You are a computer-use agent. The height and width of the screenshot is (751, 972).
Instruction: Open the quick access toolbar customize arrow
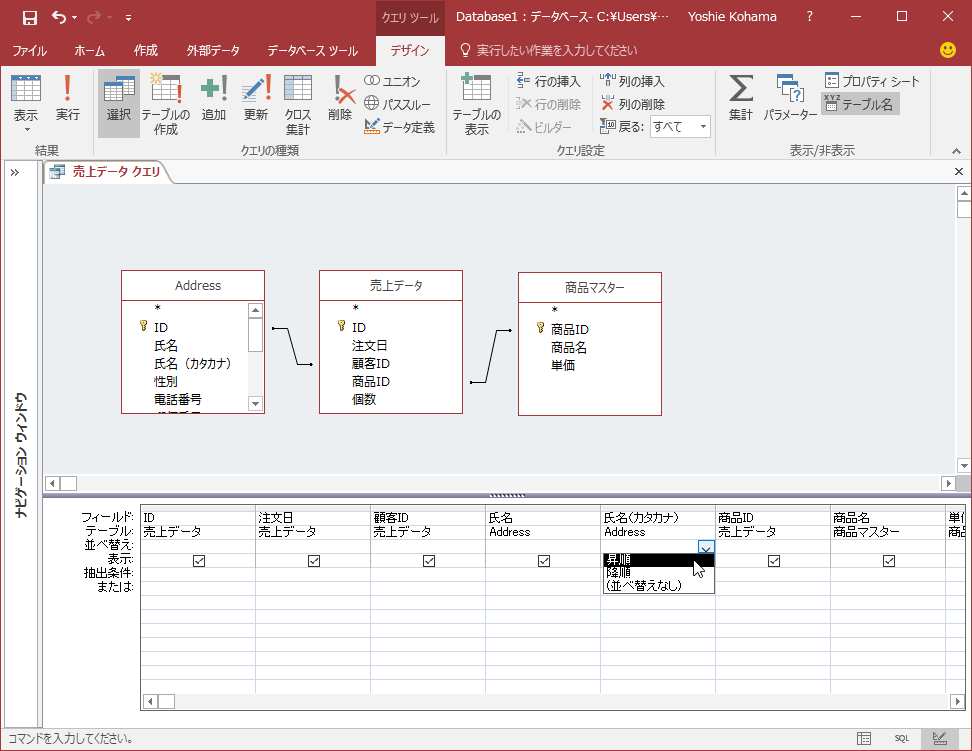click(x=128, y=17)
